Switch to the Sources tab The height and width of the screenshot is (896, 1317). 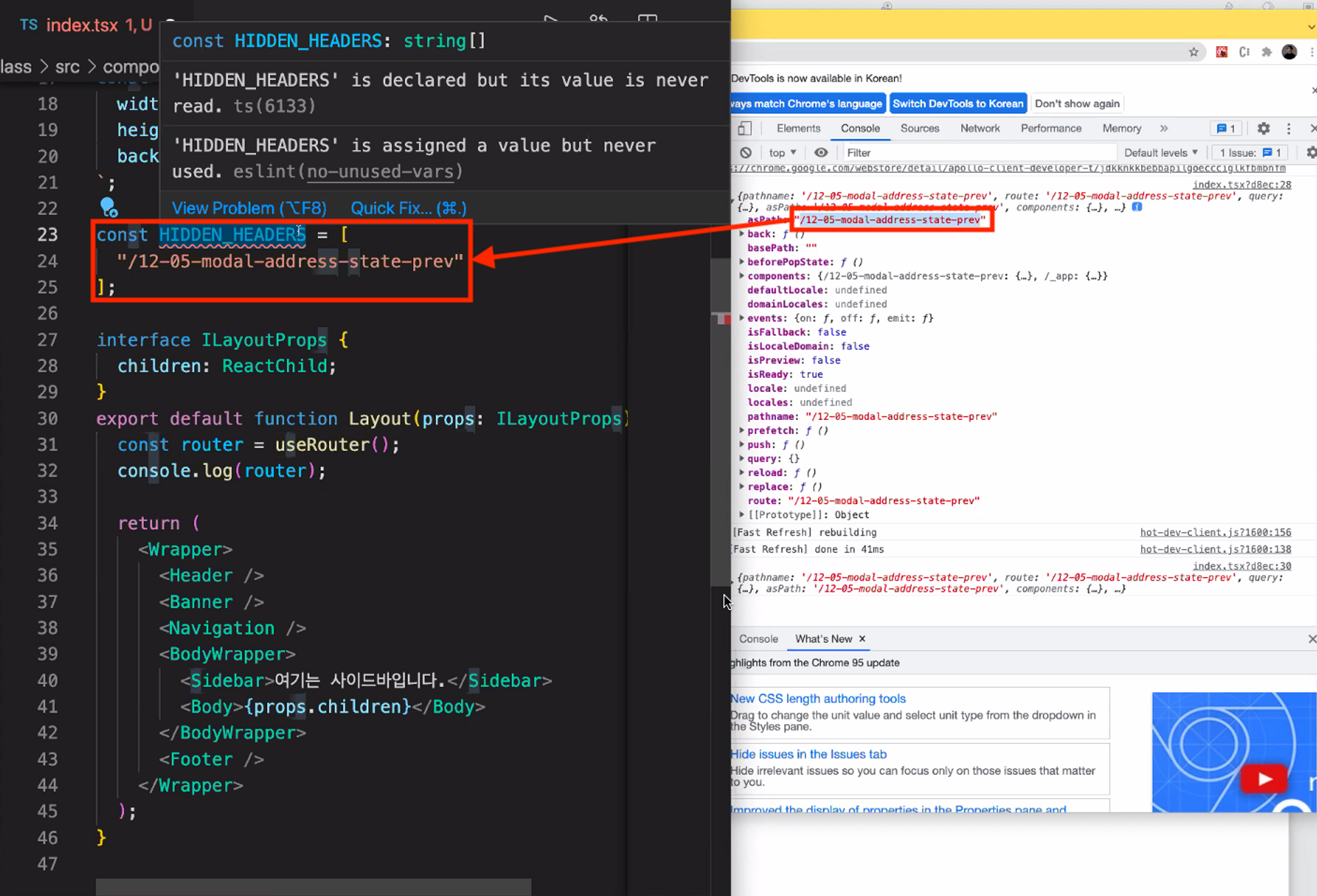tap(919, 128)
